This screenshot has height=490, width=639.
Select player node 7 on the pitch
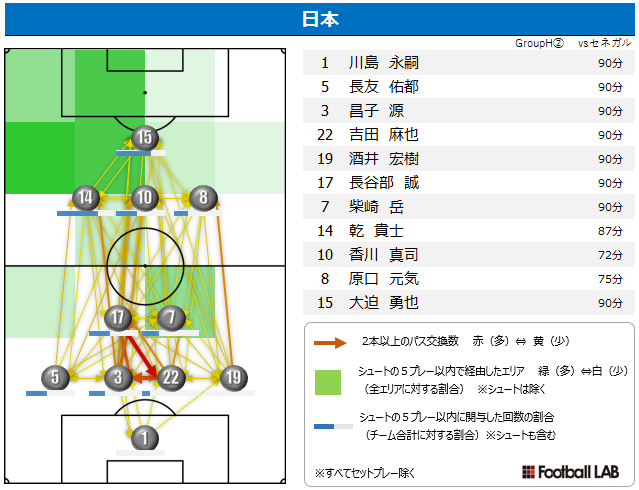(x=171, y=318)
